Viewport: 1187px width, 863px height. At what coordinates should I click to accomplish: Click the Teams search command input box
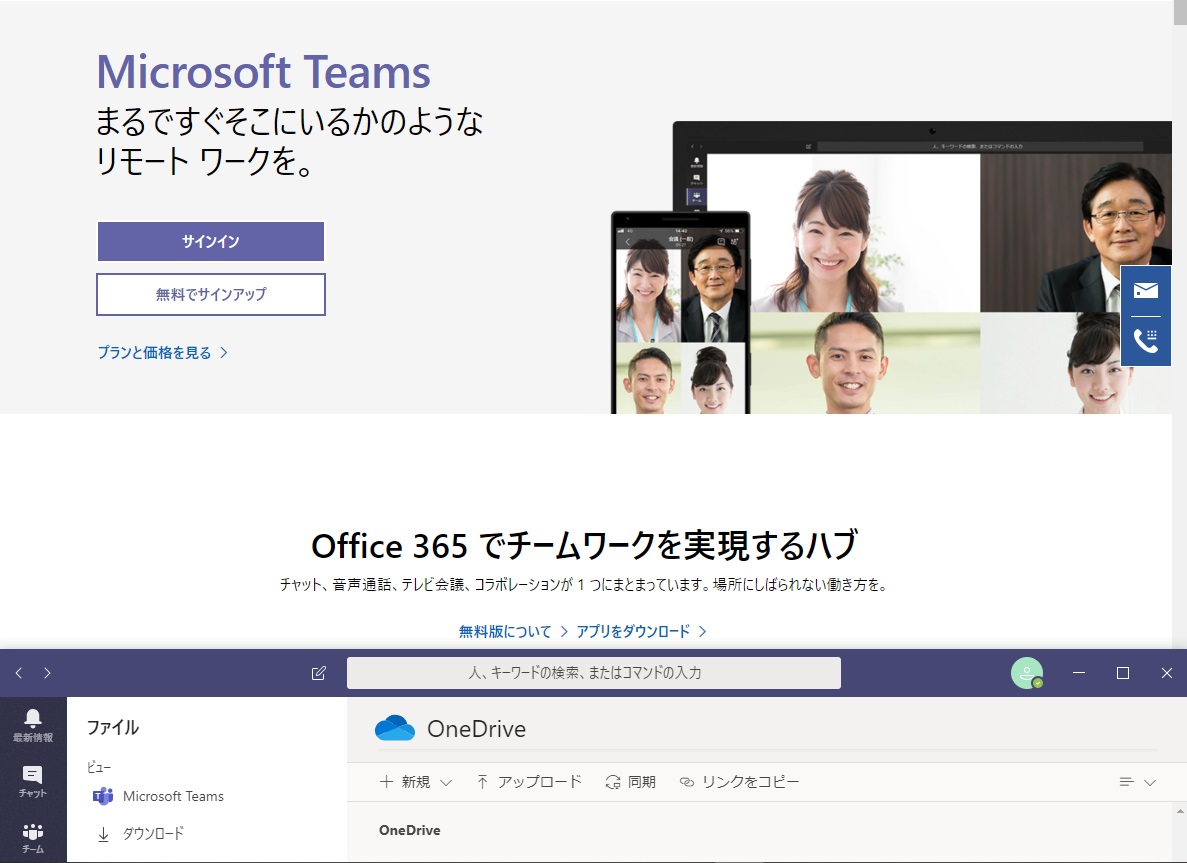click(x=593, y=673)
